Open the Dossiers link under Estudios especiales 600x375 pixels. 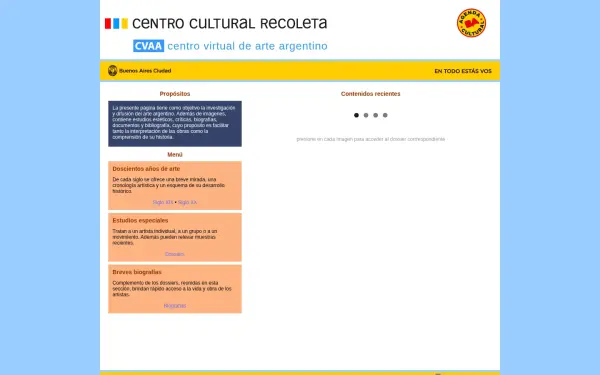point(174,254)
